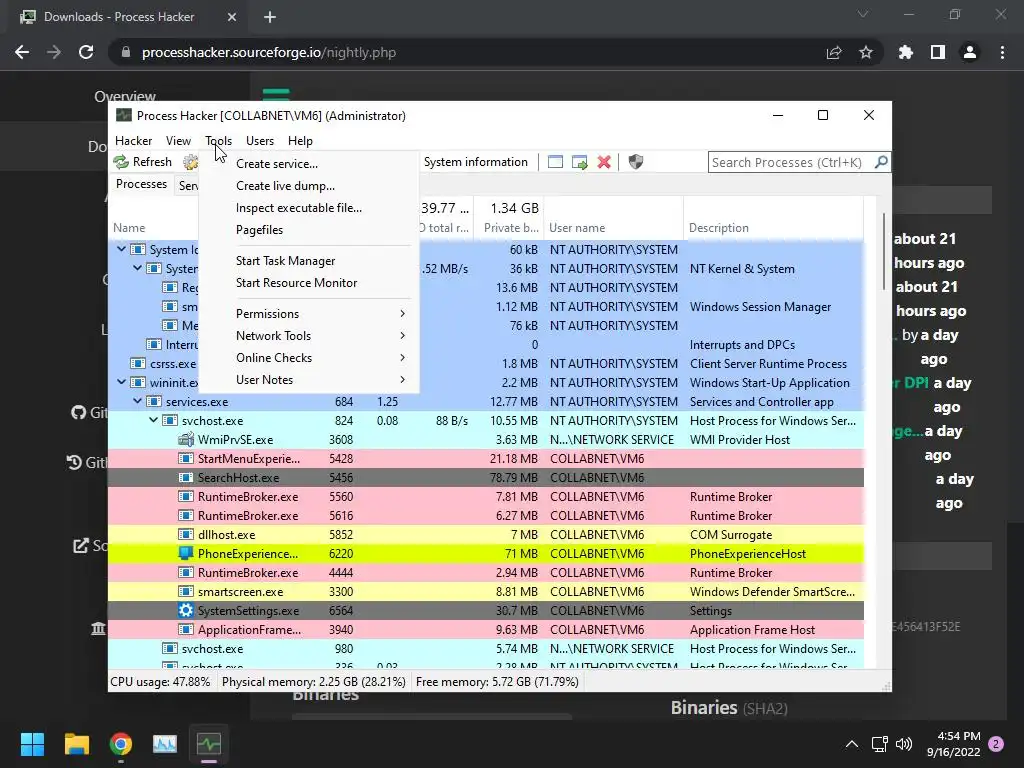Click the shield icon in toolbar

click(x=636, y=162)
